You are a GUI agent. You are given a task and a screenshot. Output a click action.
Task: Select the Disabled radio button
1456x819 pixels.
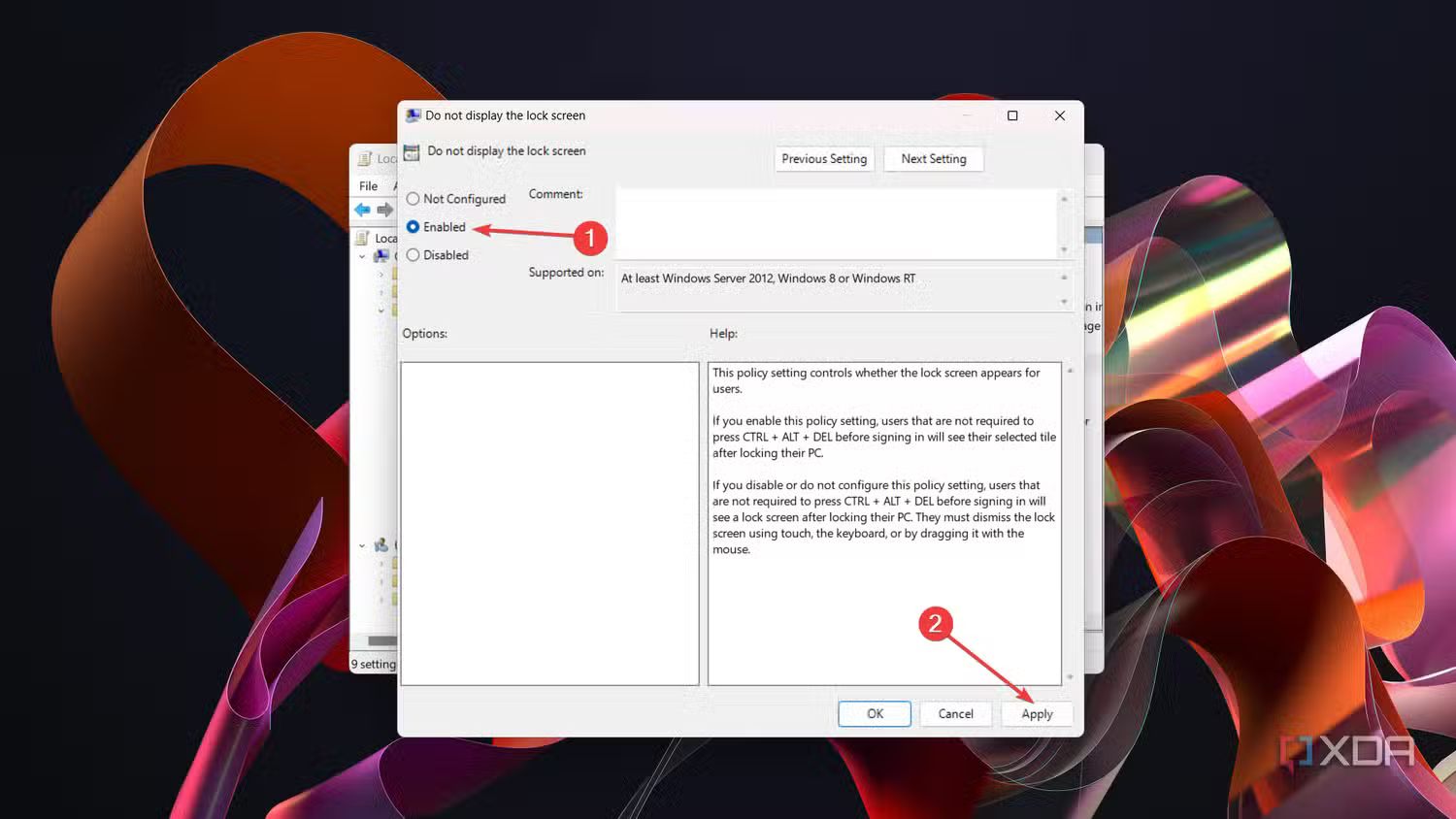(x=414, y=254)
